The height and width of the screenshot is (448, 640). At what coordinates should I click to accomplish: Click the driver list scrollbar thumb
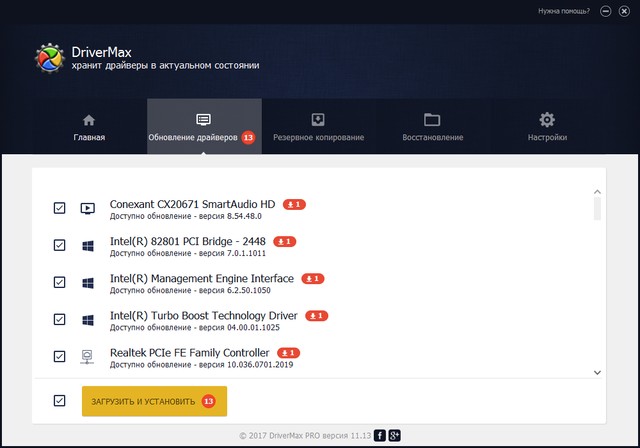pos(597,209)
